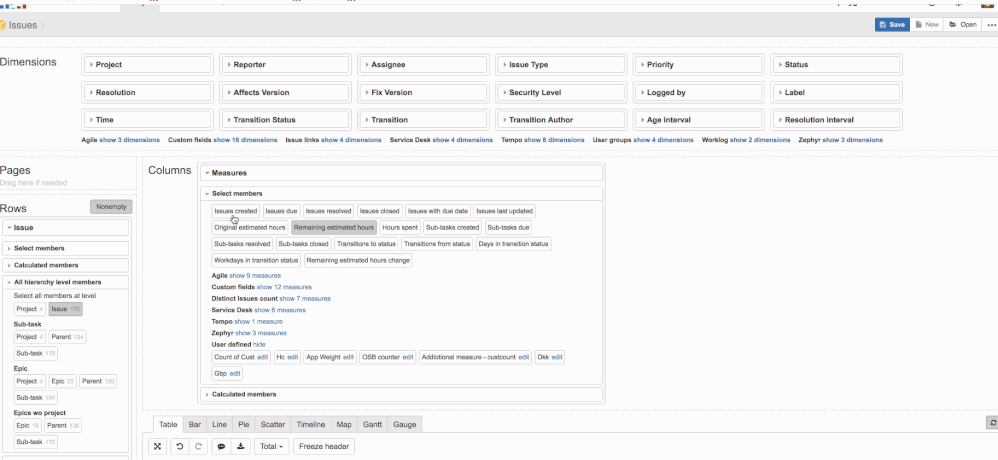
Task: Switch to the Gauge tab
Action: [405, 424]
